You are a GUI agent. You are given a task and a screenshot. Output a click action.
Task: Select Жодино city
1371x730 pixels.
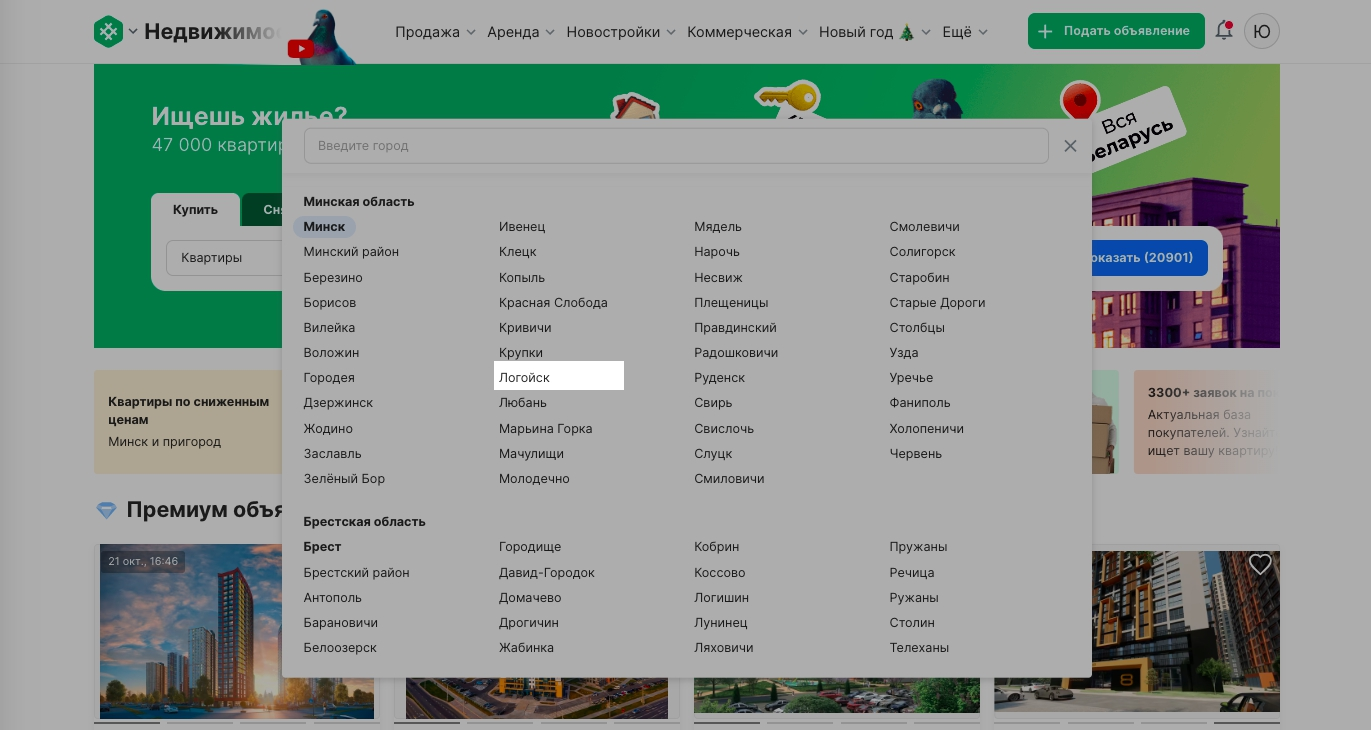click(328, 429)
